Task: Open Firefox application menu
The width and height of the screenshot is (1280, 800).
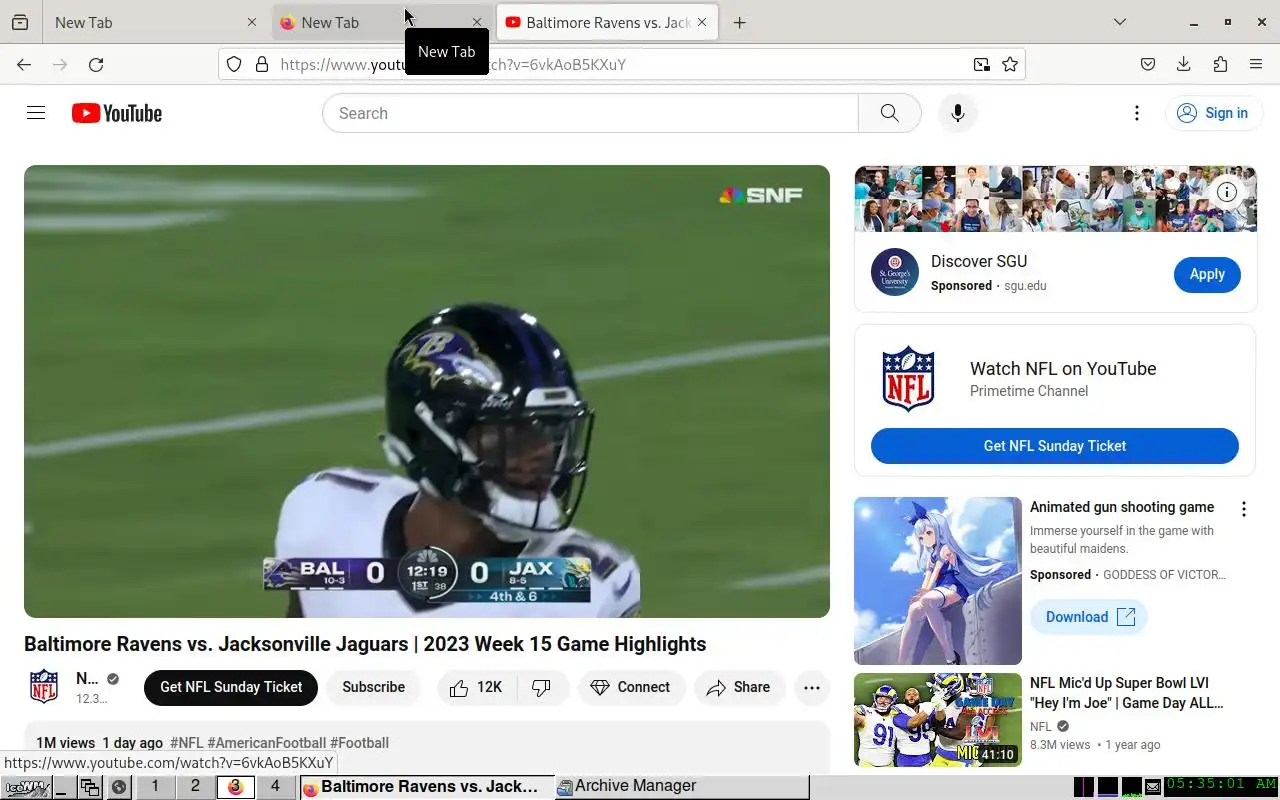Action: 1256,64
